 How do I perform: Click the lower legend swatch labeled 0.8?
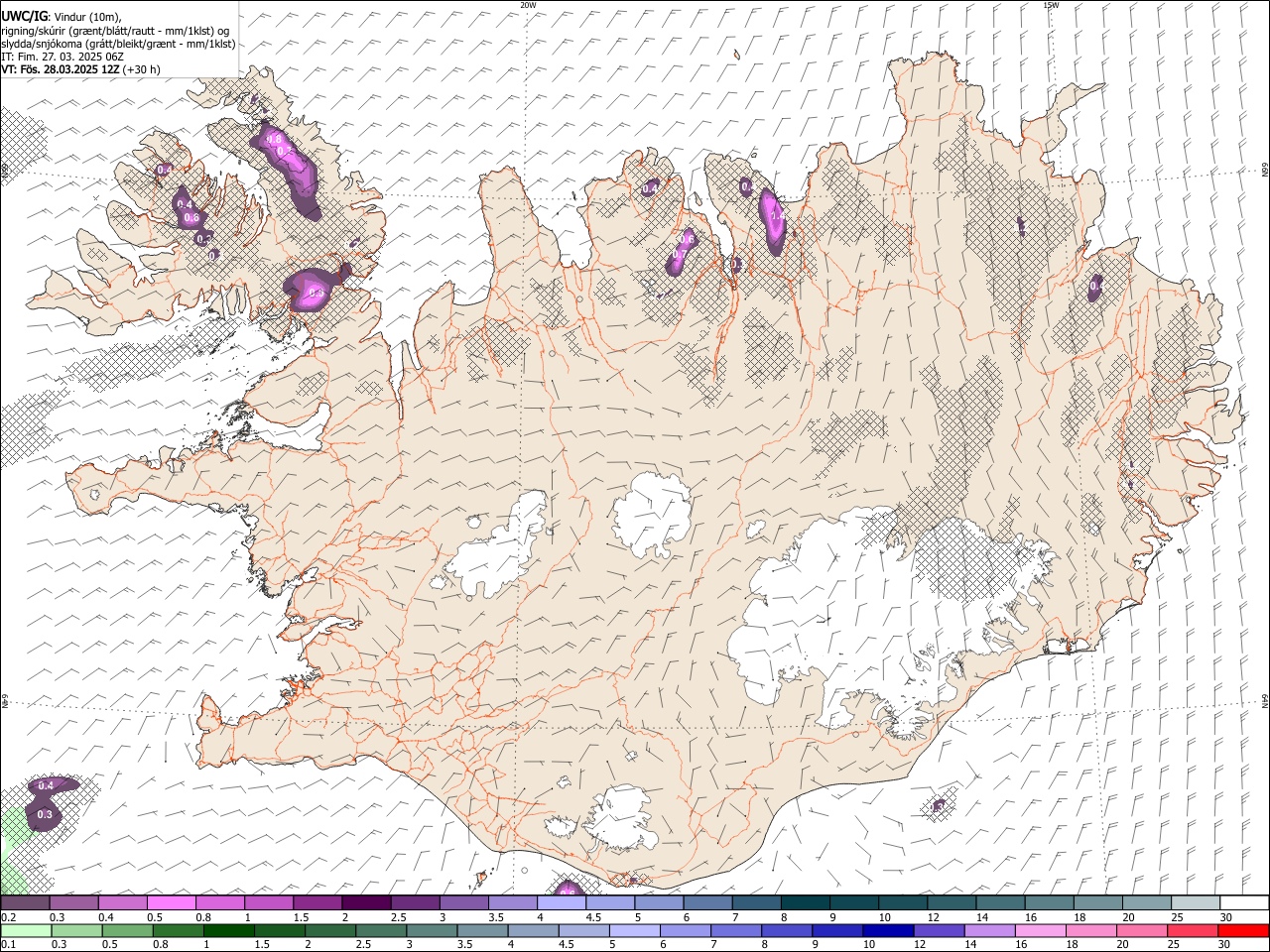(x=179, y=930)
